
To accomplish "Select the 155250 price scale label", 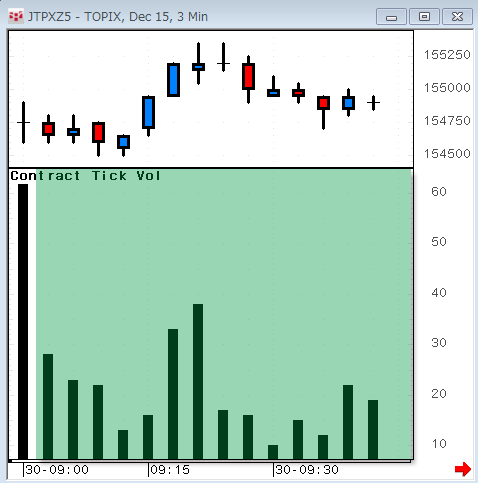I will coord(447,55).
